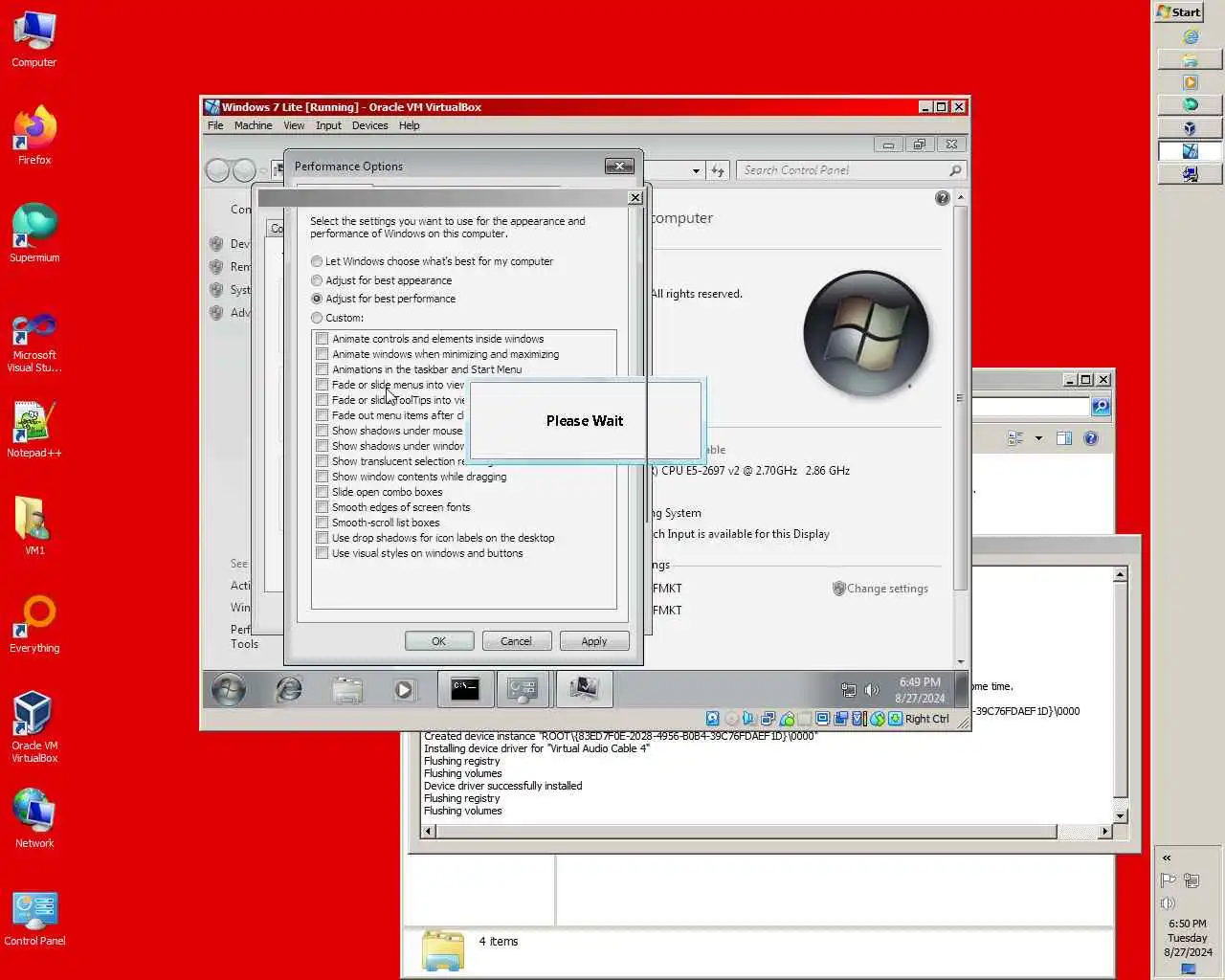The image size is (1225, 980).
Task: Click the guest volume speaker tray icon
Action: (x=871, y=690)
